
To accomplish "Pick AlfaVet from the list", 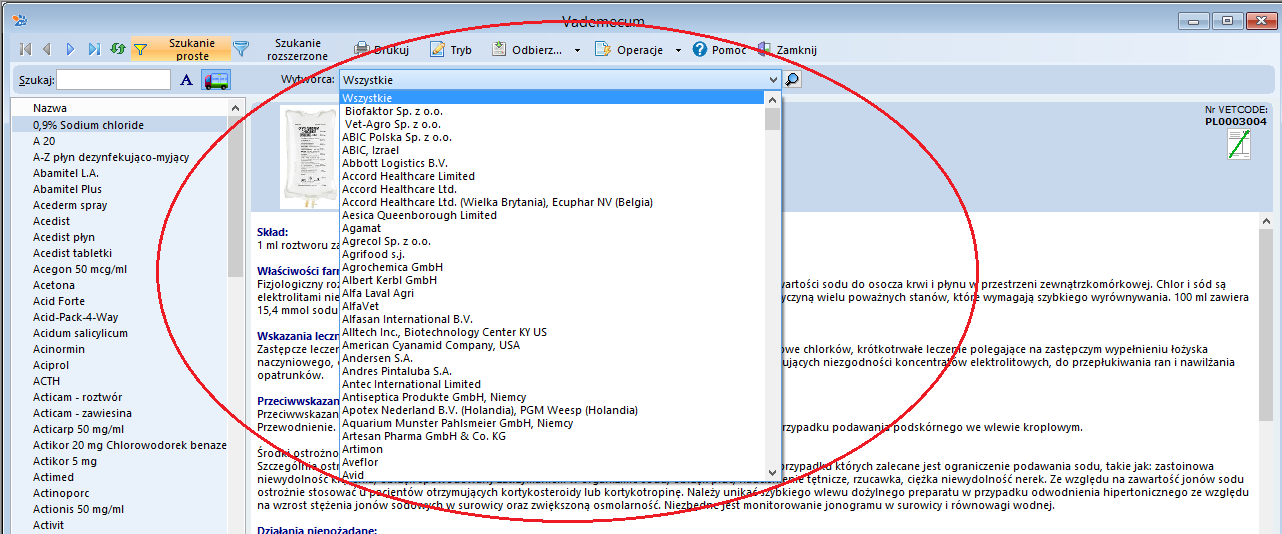I will pyautogui.click(x=553, y=306).
